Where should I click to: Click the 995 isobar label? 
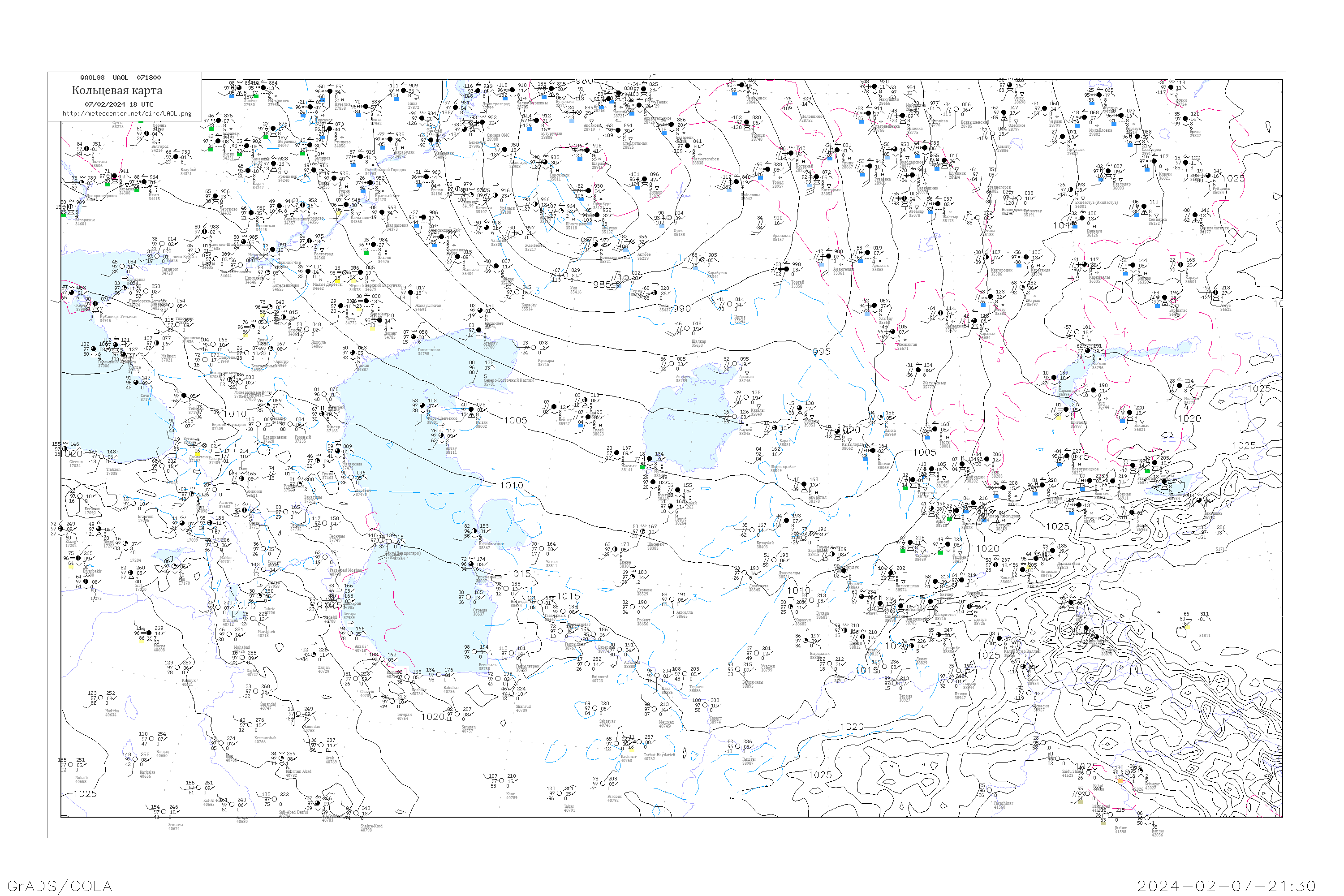822,352
